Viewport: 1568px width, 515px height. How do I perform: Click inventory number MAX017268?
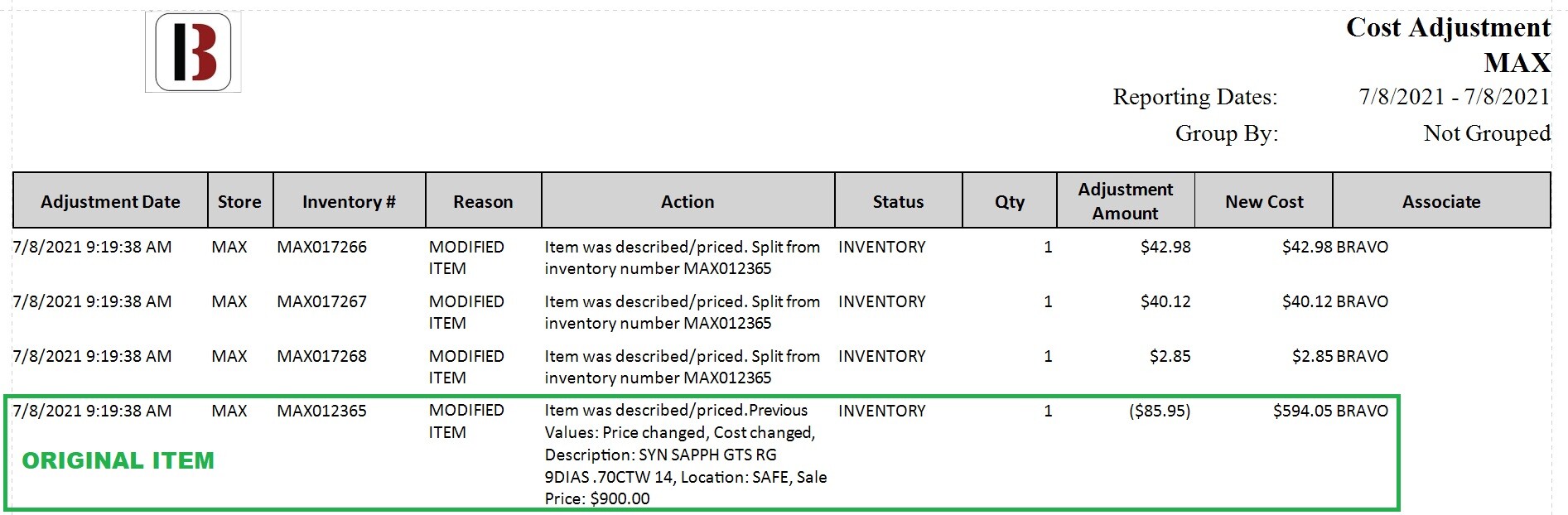[x=321, y=356]
